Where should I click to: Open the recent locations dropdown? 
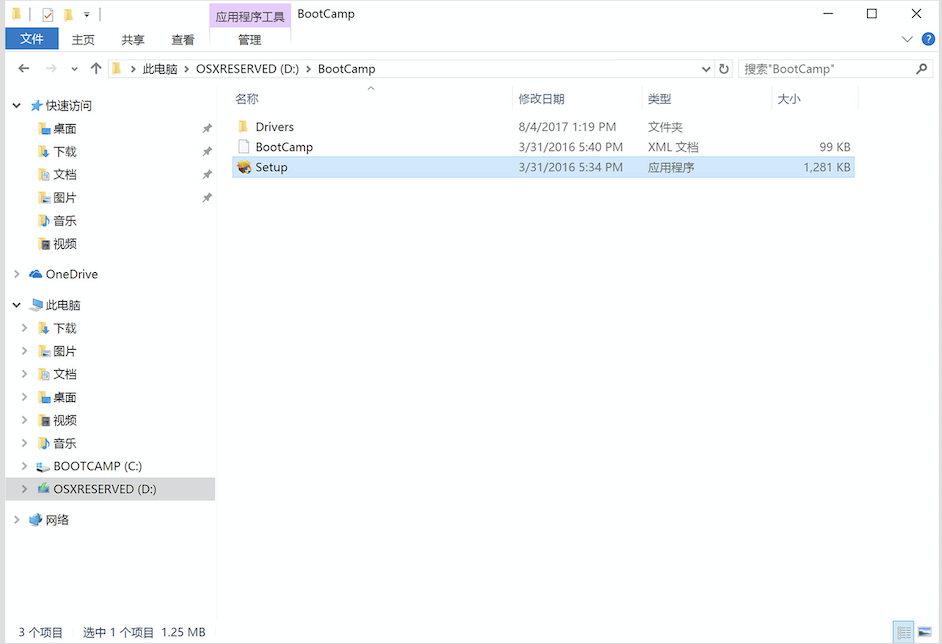(x=74, y=69)
